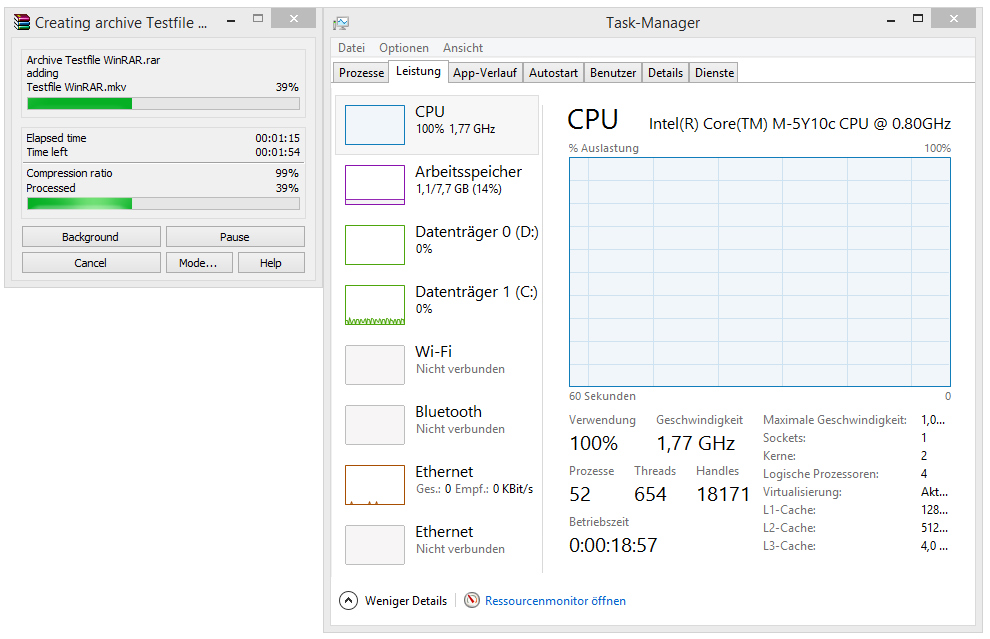This screenshot has height=639, width=990.
Task: Open the Optionen menu
Action: [403, 48]
